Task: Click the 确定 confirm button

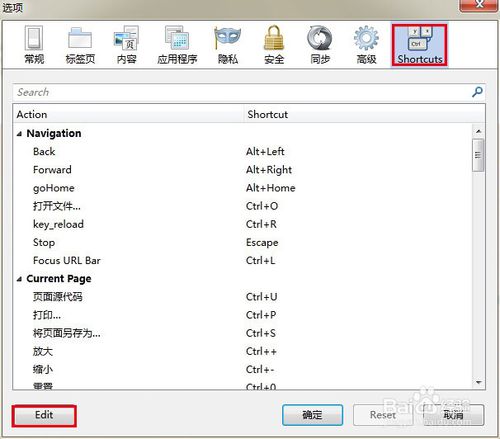Action: click(312, 415)
